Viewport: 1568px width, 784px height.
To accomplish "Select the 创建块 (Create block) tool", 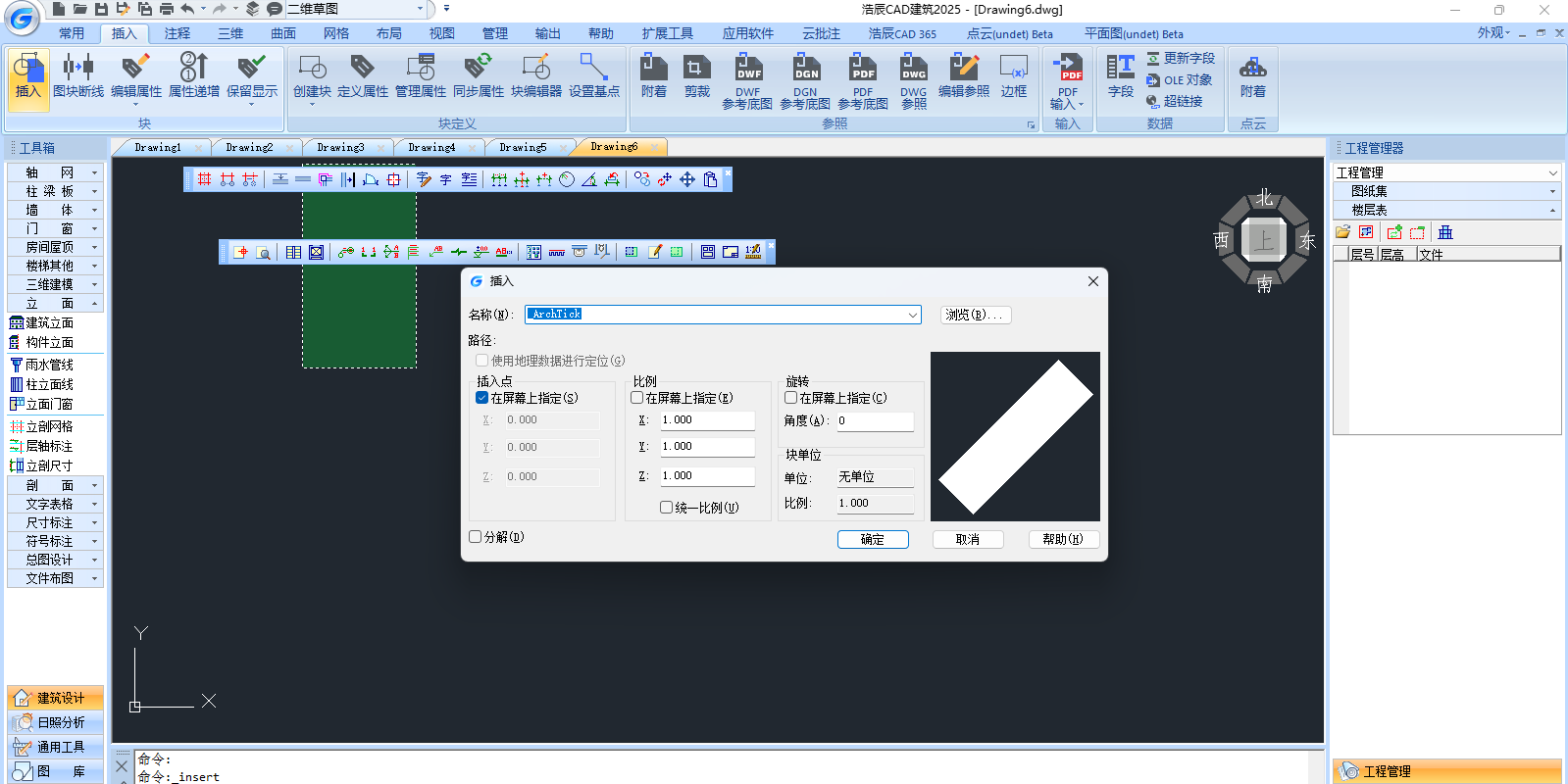I will coord(312,76).
